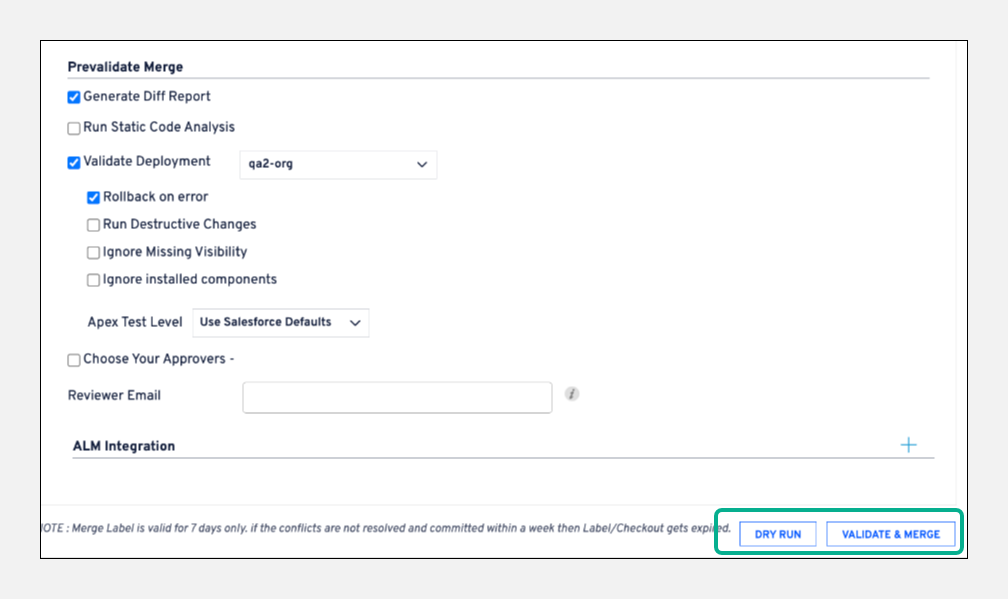The height and width of the screenshot is (599, 1008).
Task: Click the Reviewer Email label text
Action: pyautogui.click(x=114, y=395)
